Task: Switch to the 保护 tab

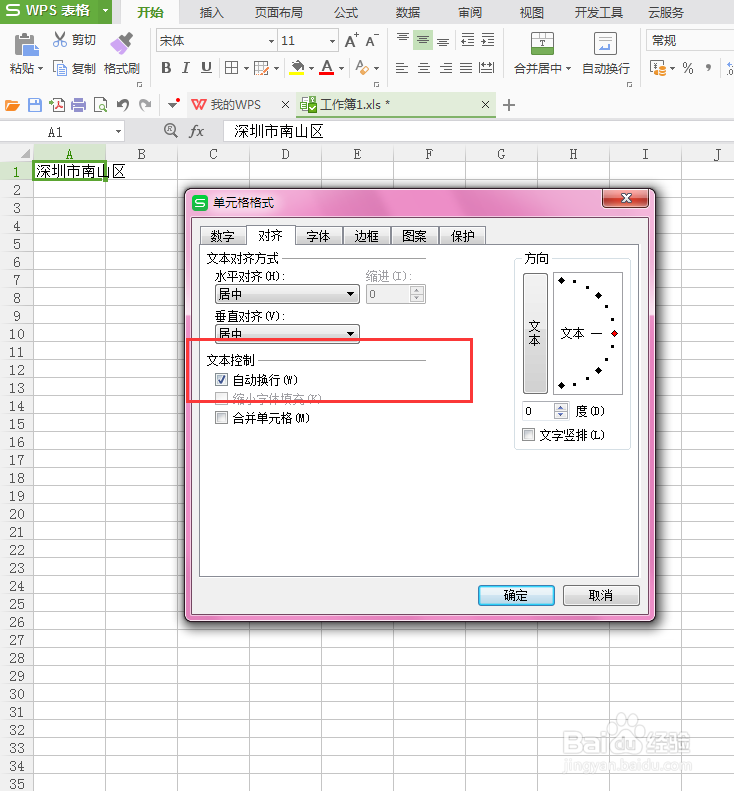Action: [462, 236]
